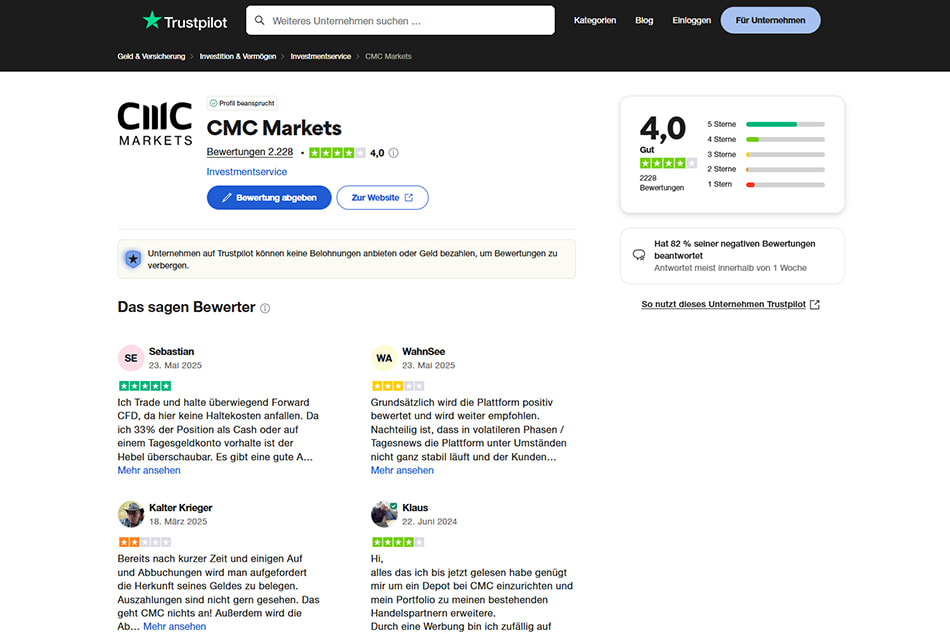Click the text Antwortet meist innerhalb von 1 Woche

tap(730, 268)
